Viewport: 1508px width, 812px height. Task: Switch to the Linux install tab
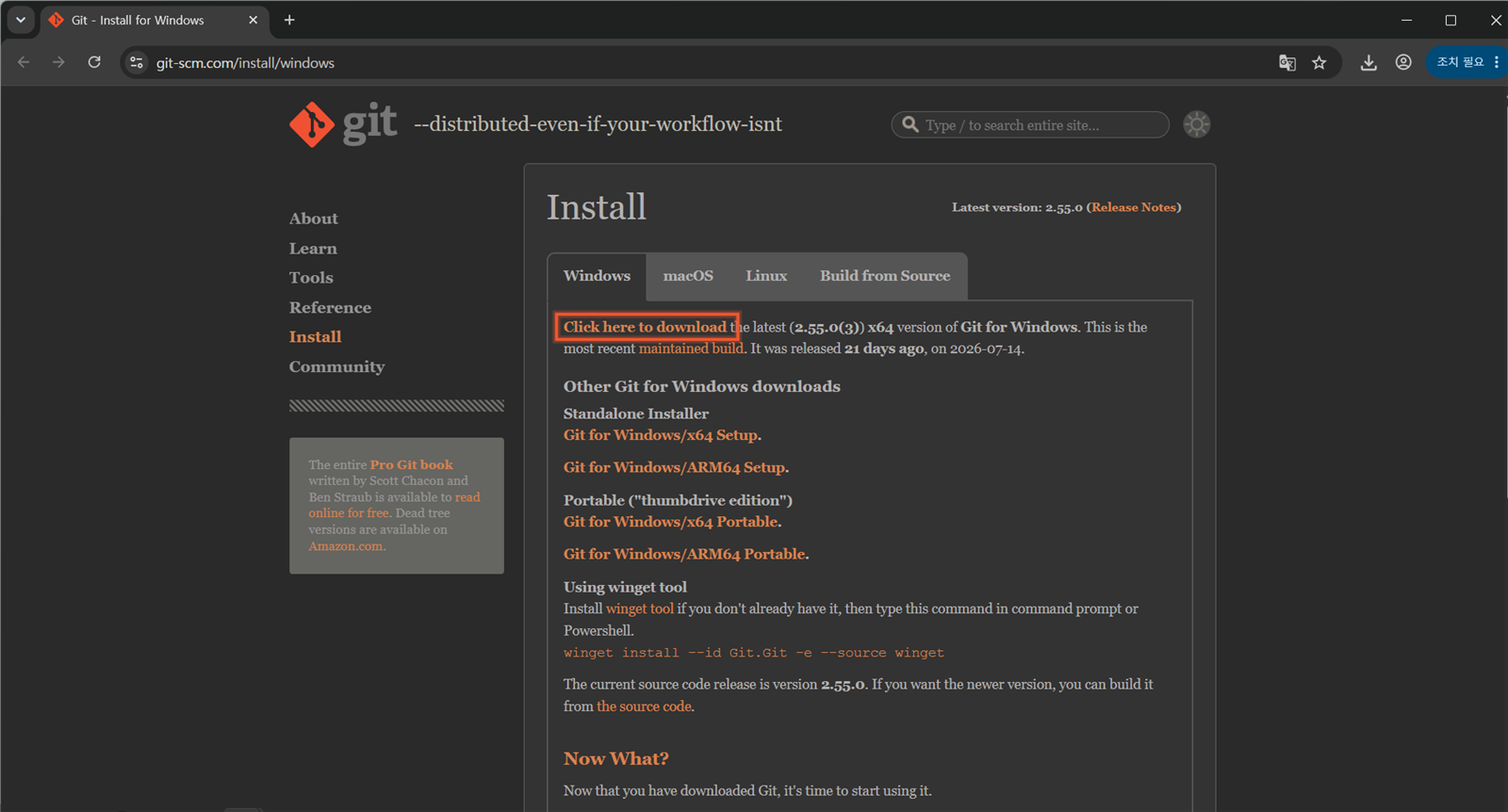click(x=766, y=276)
